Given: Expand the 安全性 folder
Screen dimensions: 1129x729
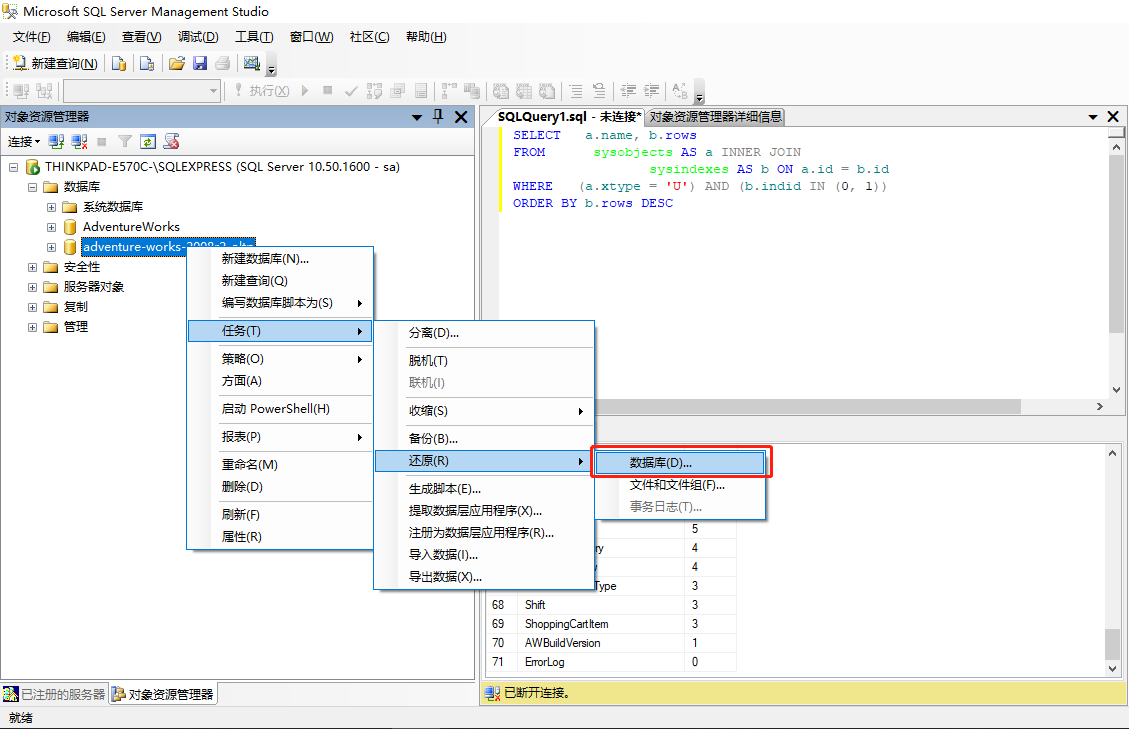Looking at the screenshot, I should [x=32, y=267].
